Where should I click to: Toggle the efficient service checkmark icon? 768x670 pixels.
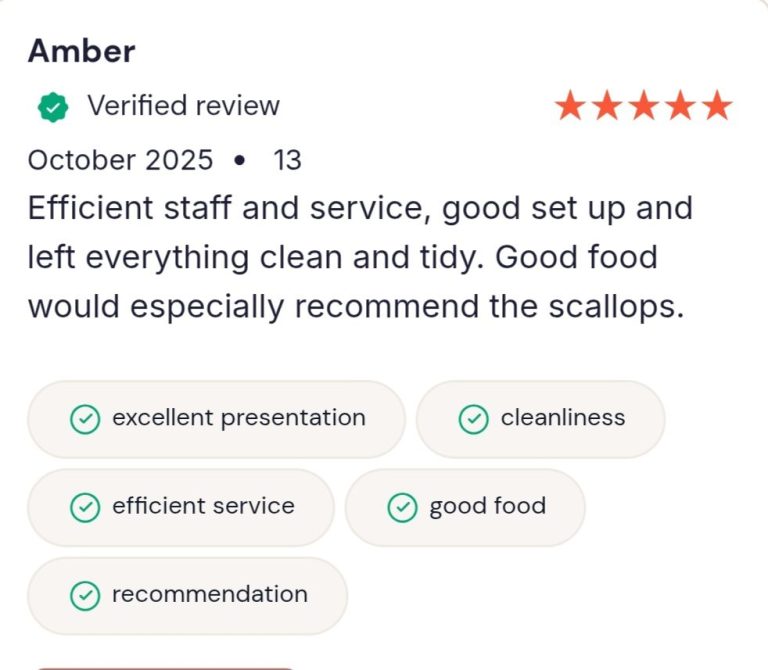85,507
